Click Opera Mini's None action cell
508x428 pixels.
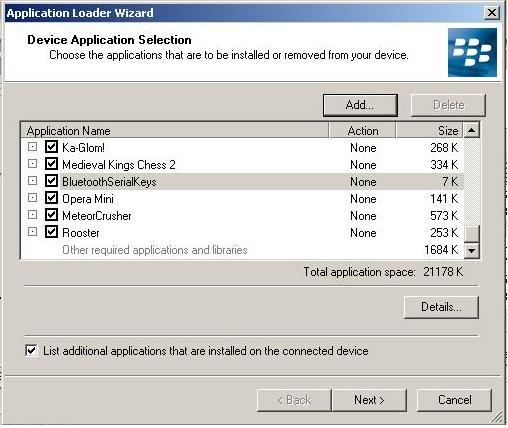click(x=363, y=199)
